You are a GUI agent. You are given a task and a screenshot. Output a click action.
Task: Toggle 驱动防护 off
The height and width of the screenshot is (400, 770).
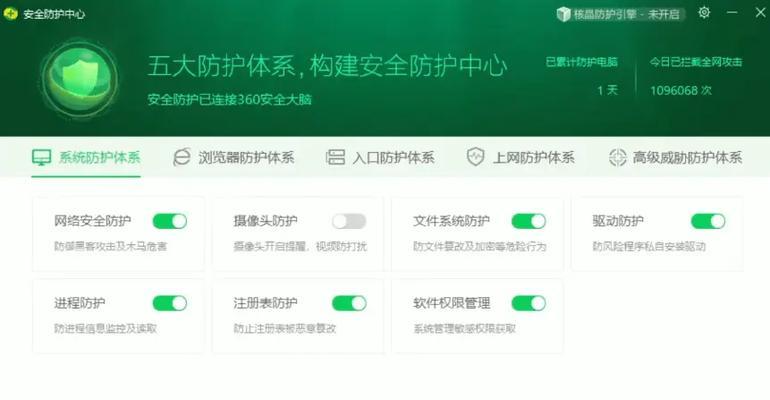point(708,221)
